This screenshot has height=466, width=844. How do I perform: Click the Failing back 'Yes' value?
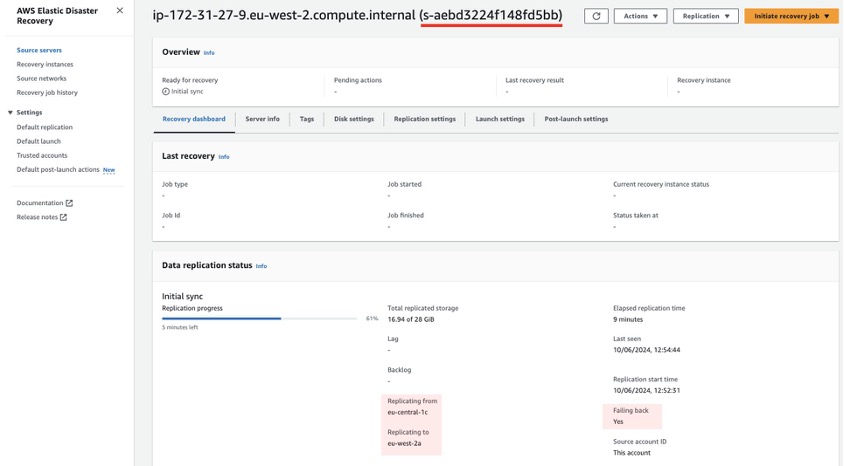click(618, 421)
